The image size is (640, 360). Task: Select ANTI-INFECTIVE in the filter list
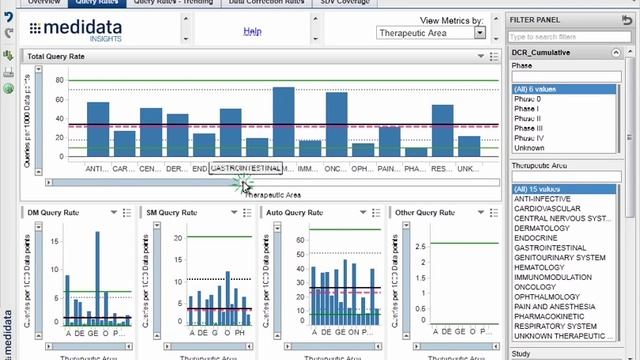564,199
